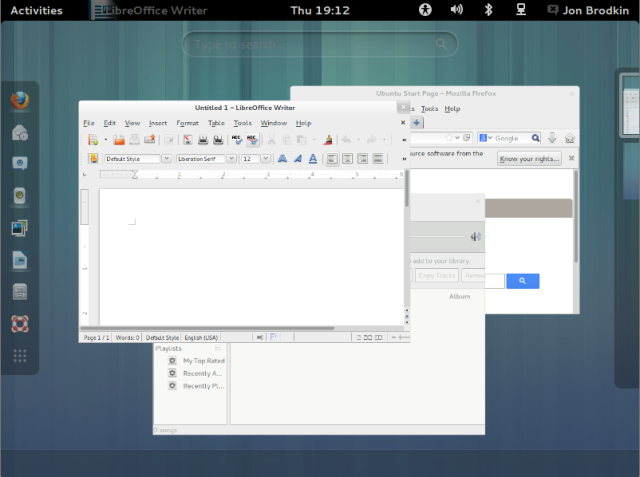The image size is (640, 477).
Task: Click the Activities button in top bar
Action: click(36, 10)
